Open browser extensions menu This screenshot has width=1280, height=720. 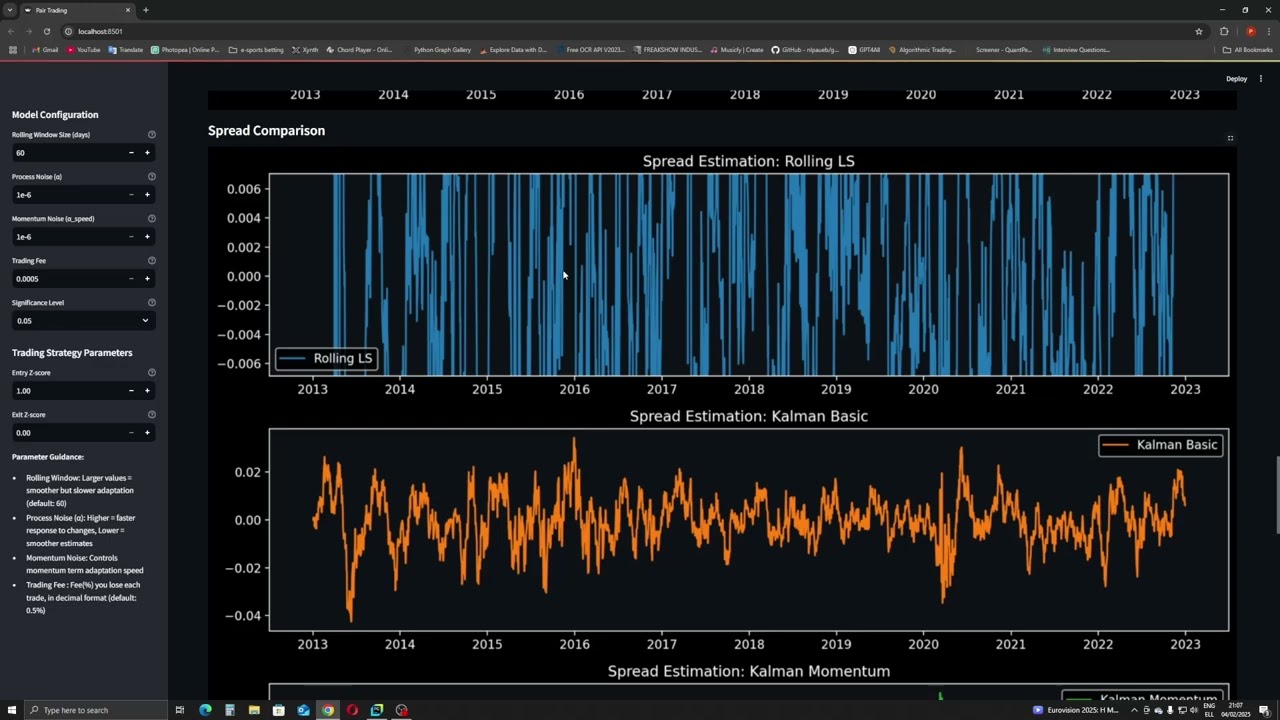(x=1224, y=31)
